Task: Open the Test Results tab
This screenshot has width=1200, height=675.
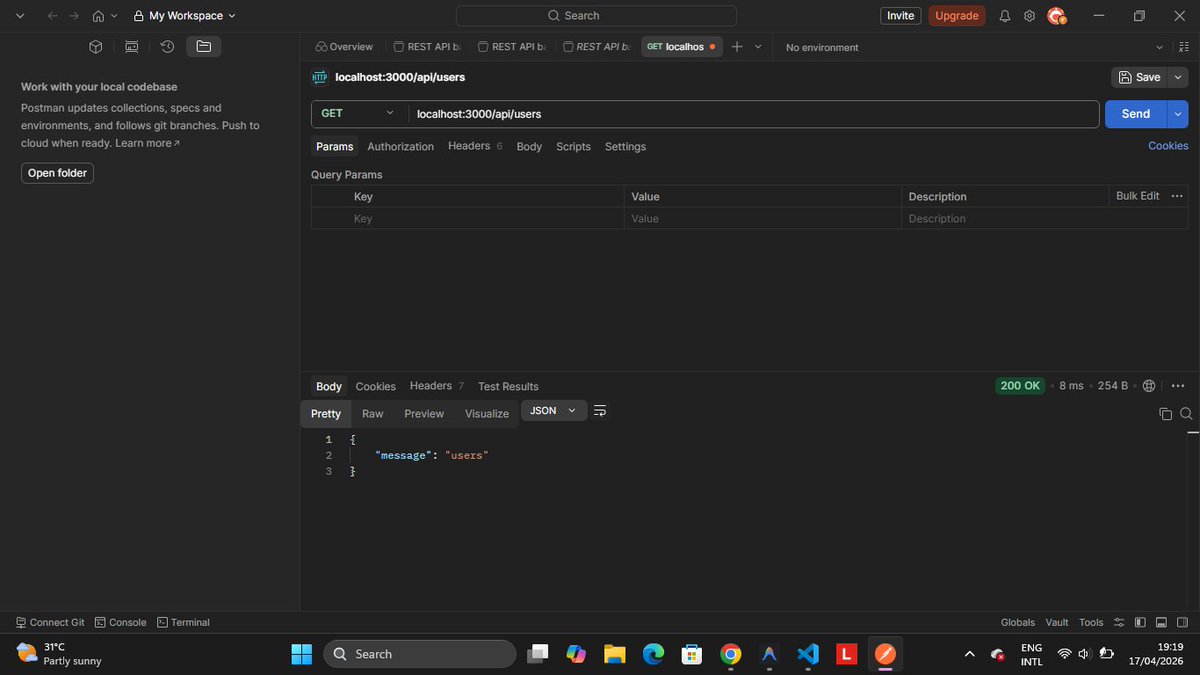Action: click(508, 386)
